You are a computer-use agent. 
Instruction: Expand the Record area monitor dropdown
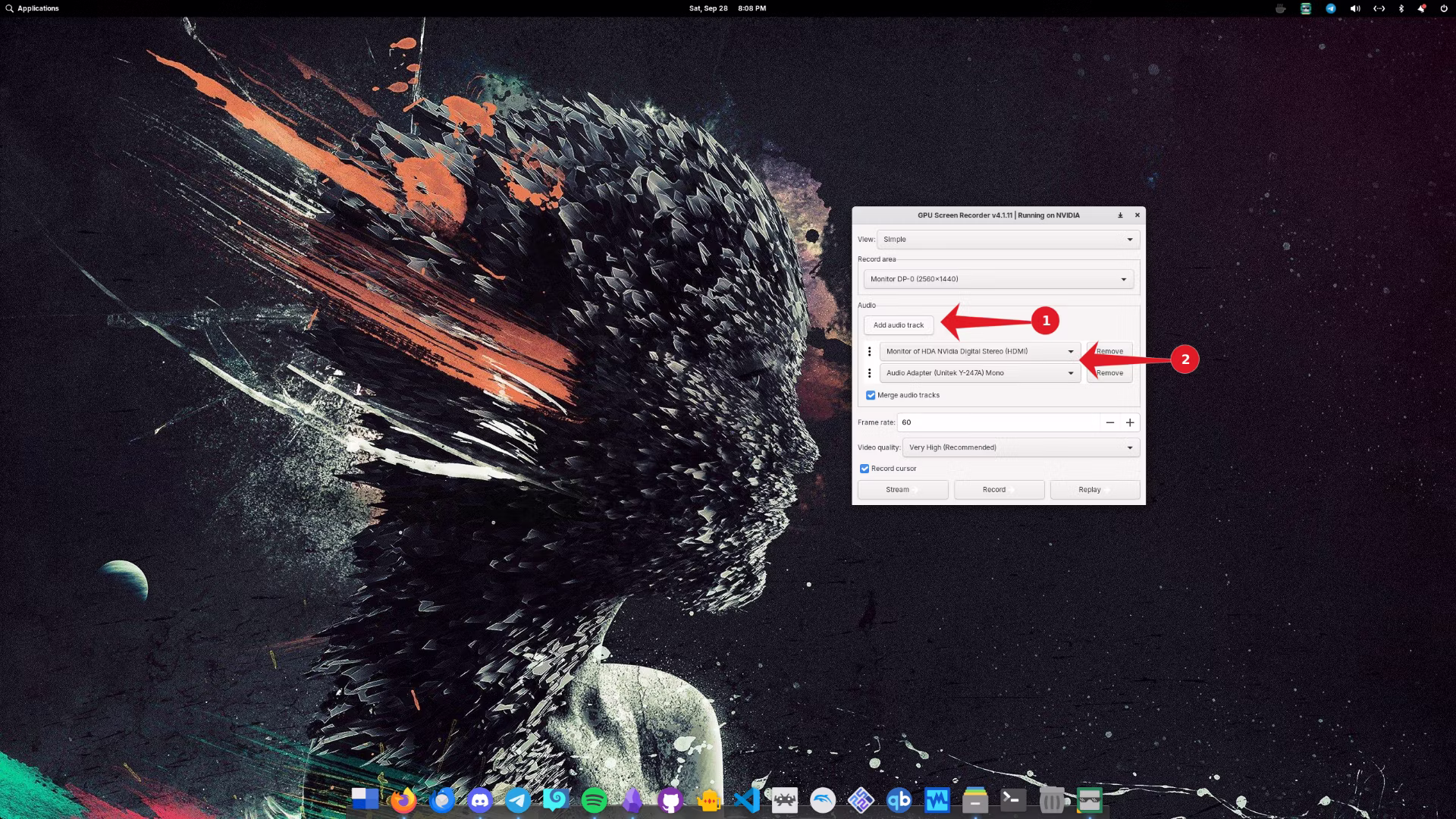click(x=998, y=279)
